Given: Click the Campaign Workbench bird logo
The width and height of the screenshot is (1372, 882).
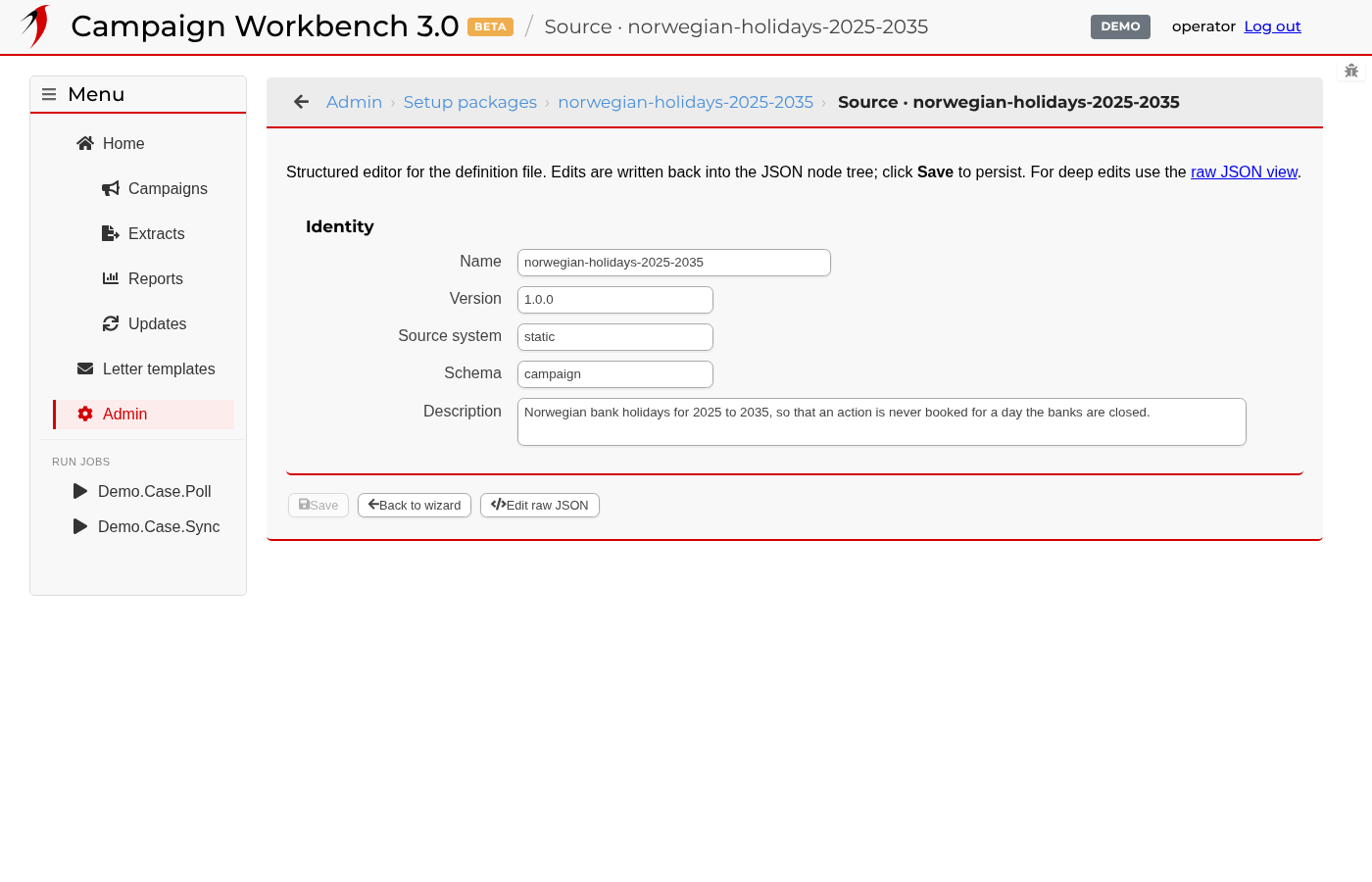Looking at the screenshot, I should point(35,26).
